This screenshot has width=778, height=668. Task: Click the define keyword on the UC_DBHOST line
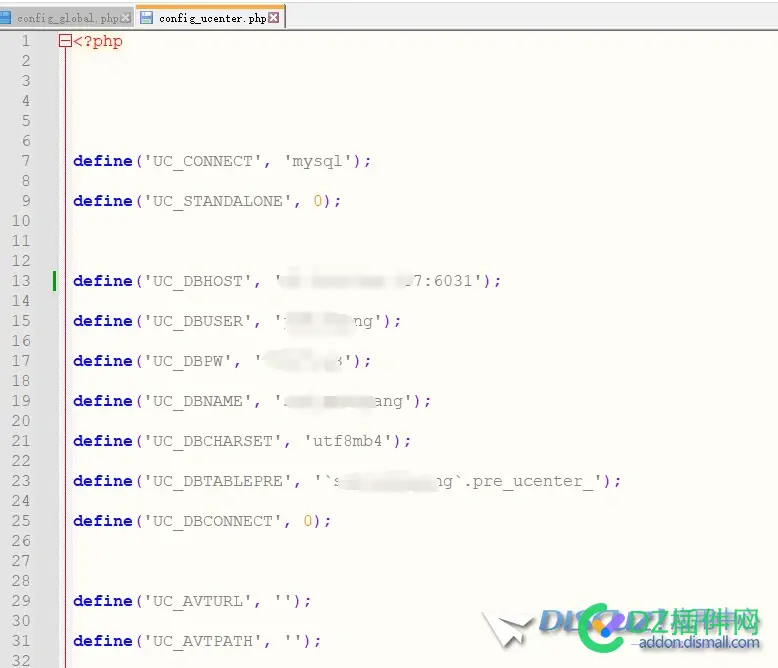click(x=102, y=281)
